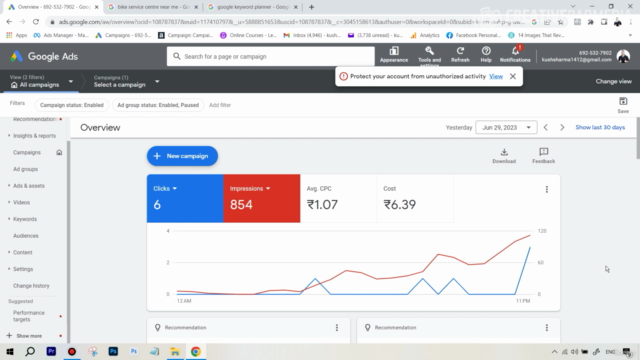
Task: Click Change view button
Action: pos(613,81)
